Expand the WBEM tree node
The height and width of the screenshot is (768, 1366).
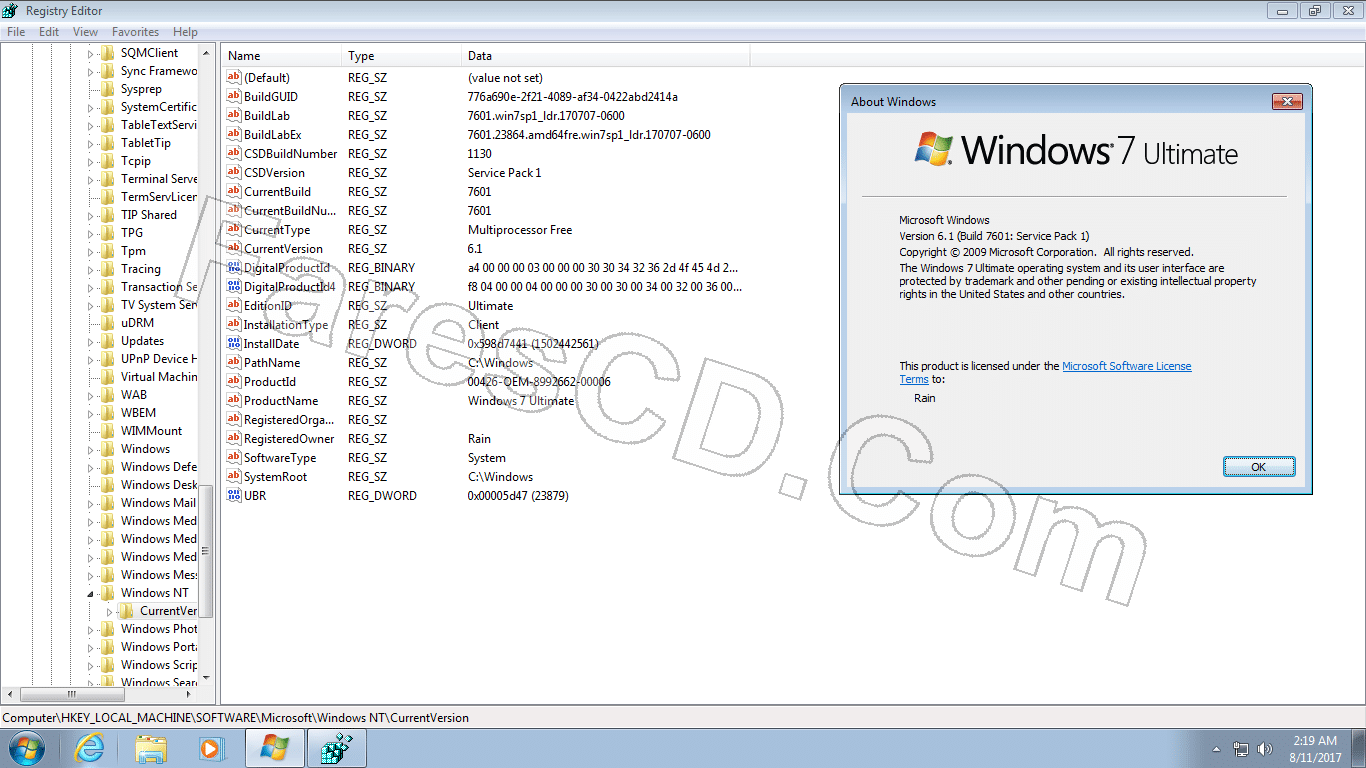click(90, 413)
